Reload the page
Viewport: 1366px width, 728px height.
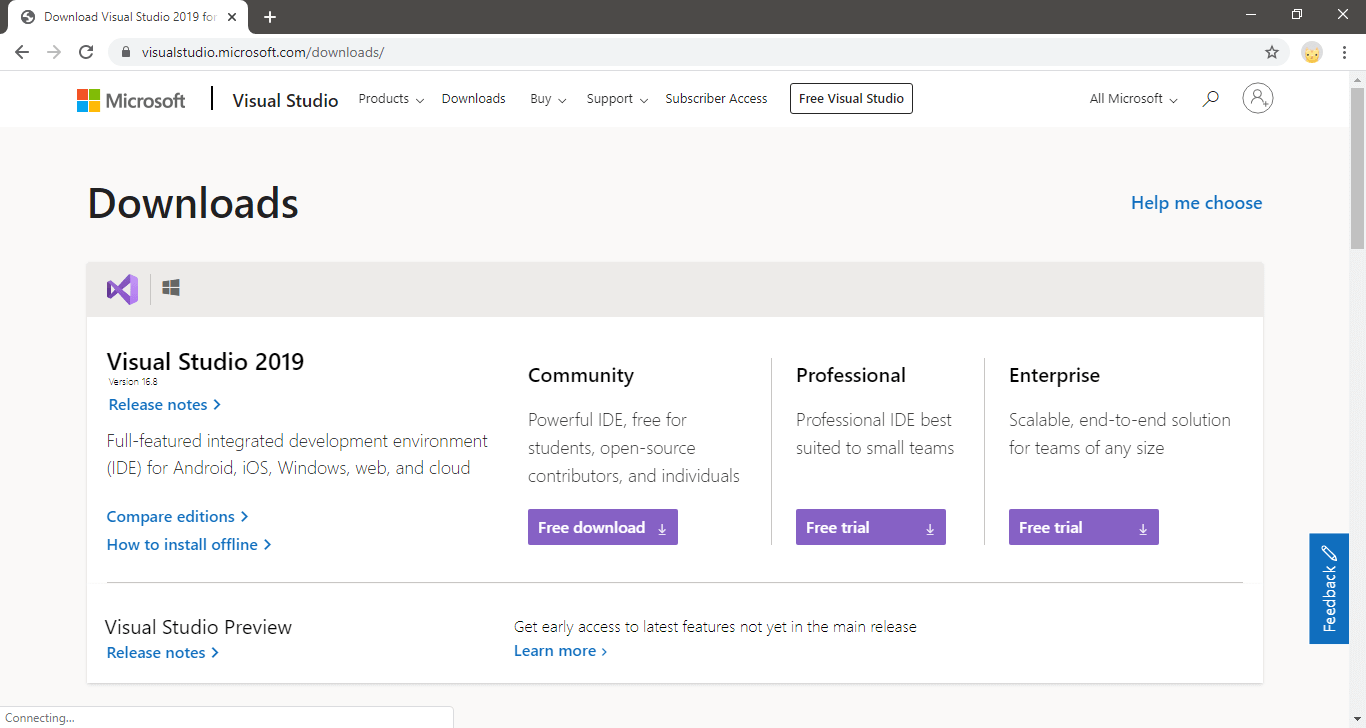pyautogui.click(x=86, y=52)
